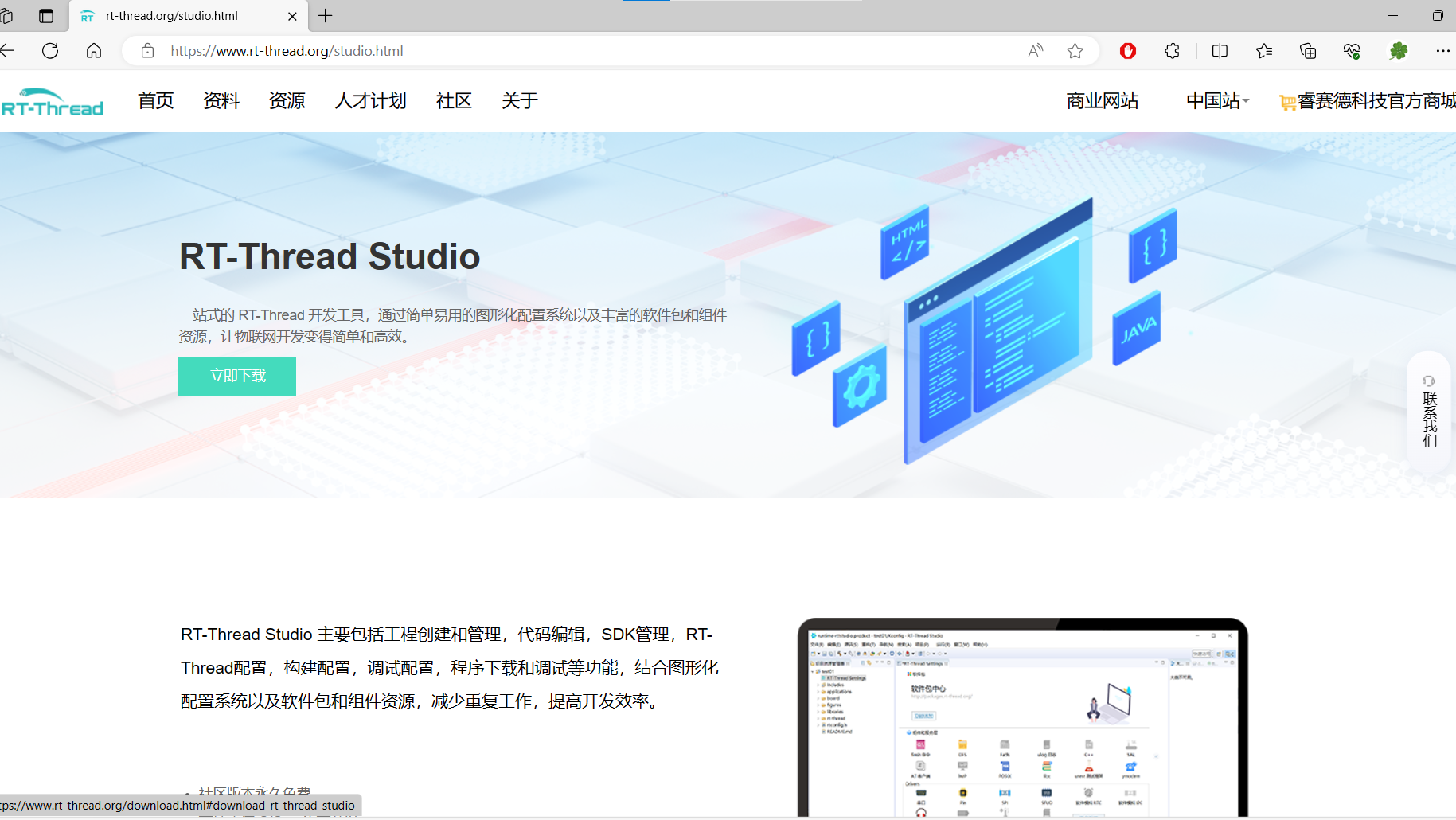
Task: Toggle the favorite star for this page
Action: pos(1075,50)
